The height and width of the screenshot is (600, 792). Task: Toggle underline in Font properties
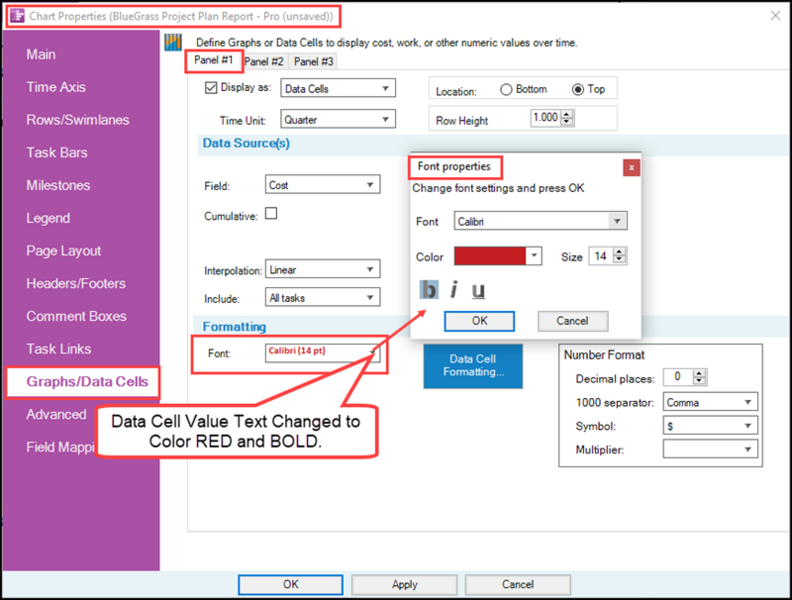478,290
